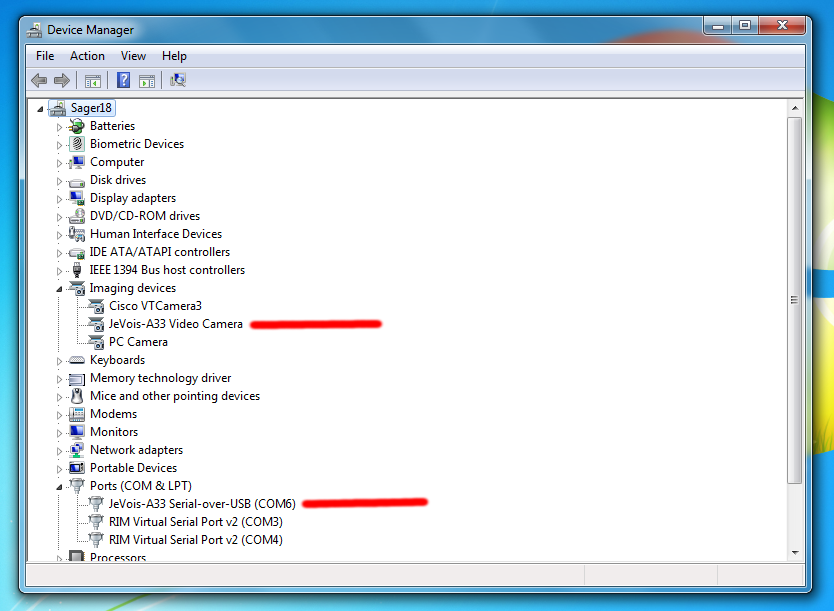The width and height of the screenshot is (834, 611).
Task: Expand the Monitors node
Action: coord(60,433)
